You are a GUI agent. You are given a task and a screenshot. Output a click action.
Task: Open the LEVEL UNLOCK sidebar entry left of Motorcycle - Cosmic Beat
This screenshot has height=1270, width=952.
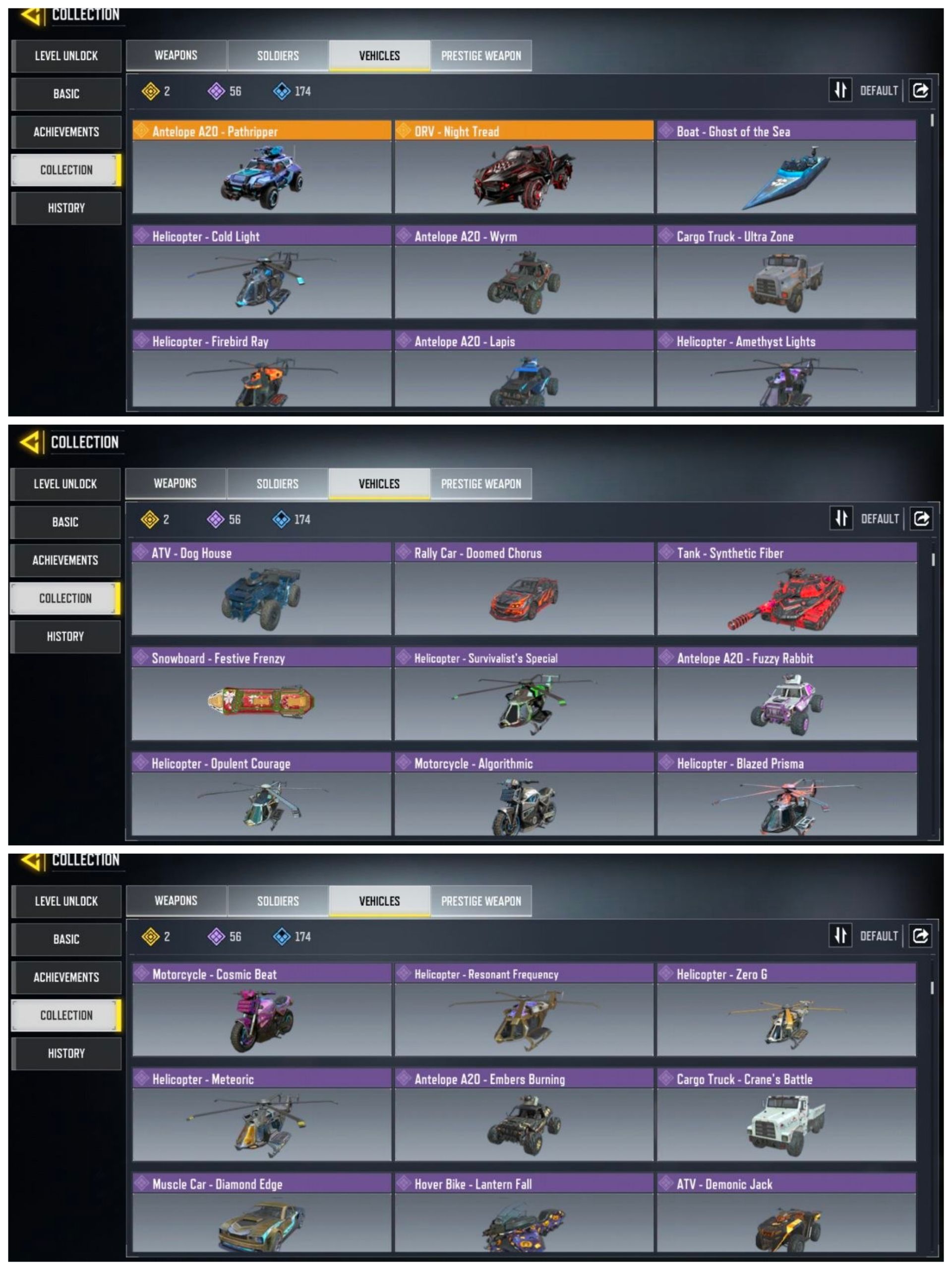(66, 901)
